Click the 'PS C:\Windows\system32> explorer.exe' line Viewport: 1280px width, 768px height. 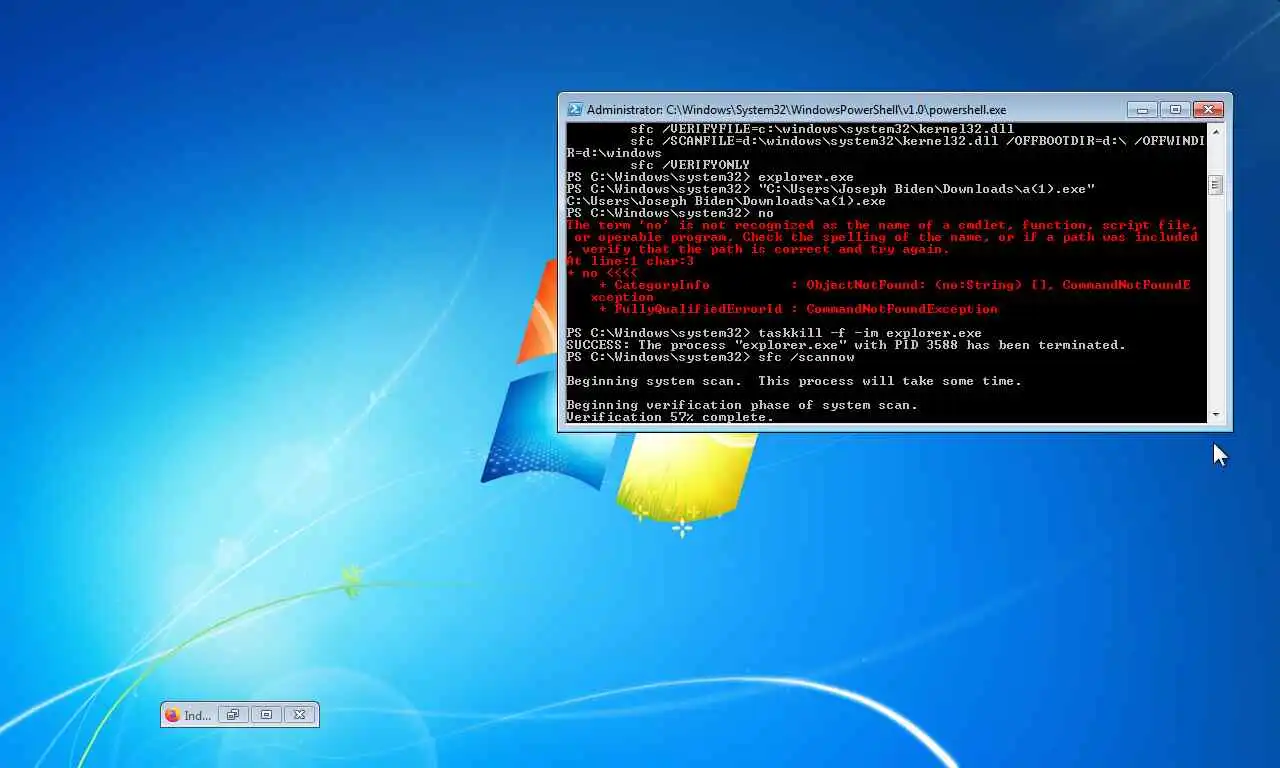click(710, 177)
